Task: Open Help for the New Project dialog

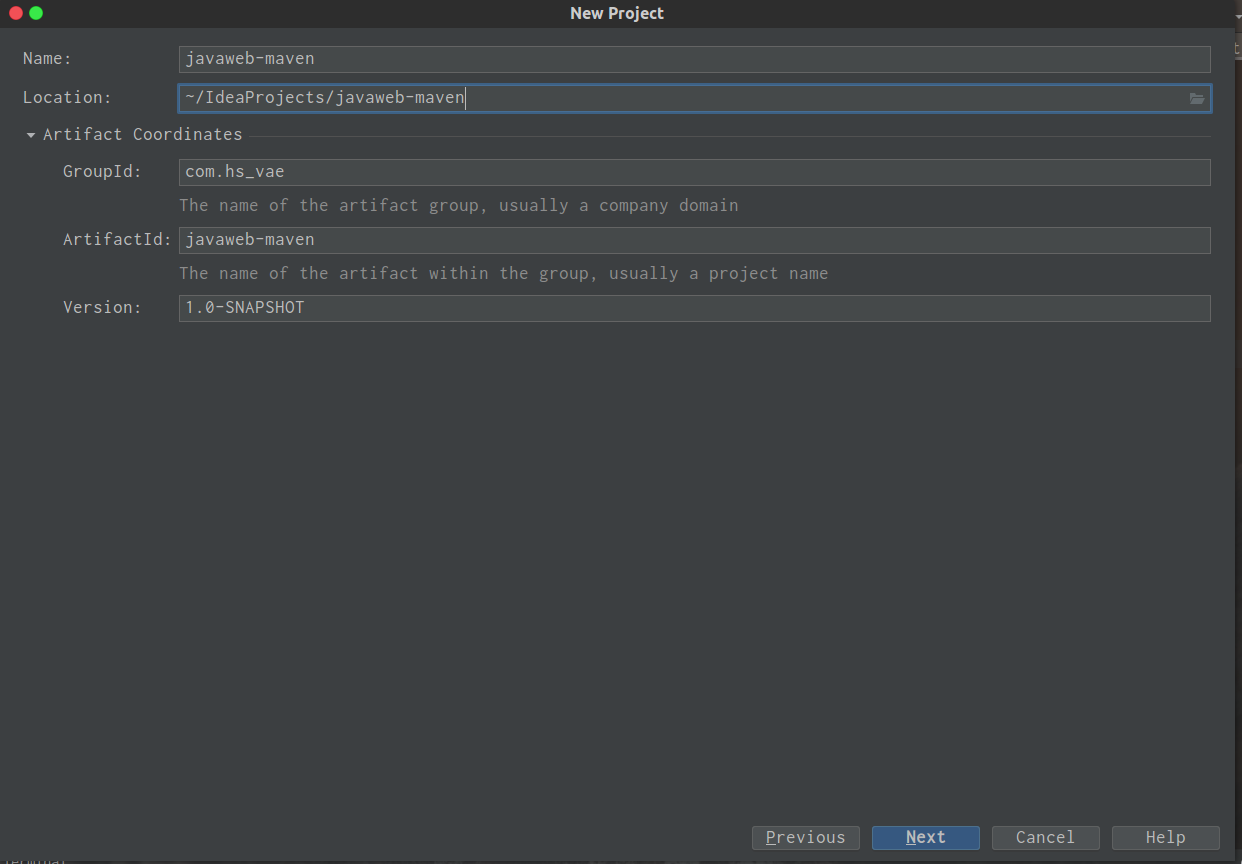Action: (x=1166, y=838)
